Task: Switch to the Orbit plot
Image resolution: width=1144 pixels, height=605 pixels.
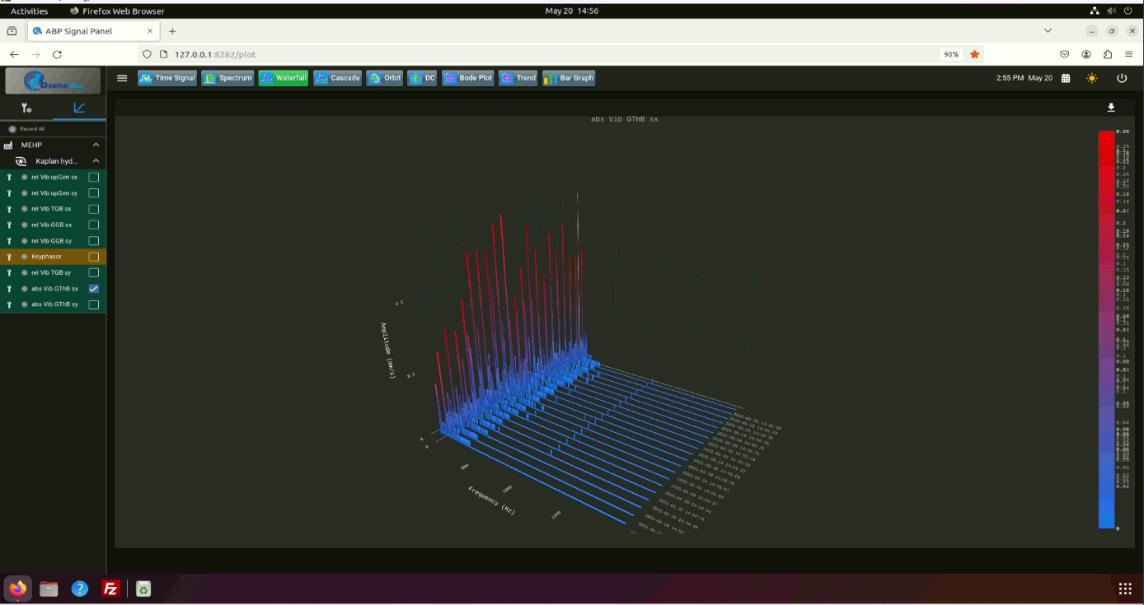Action: [384, 78]
